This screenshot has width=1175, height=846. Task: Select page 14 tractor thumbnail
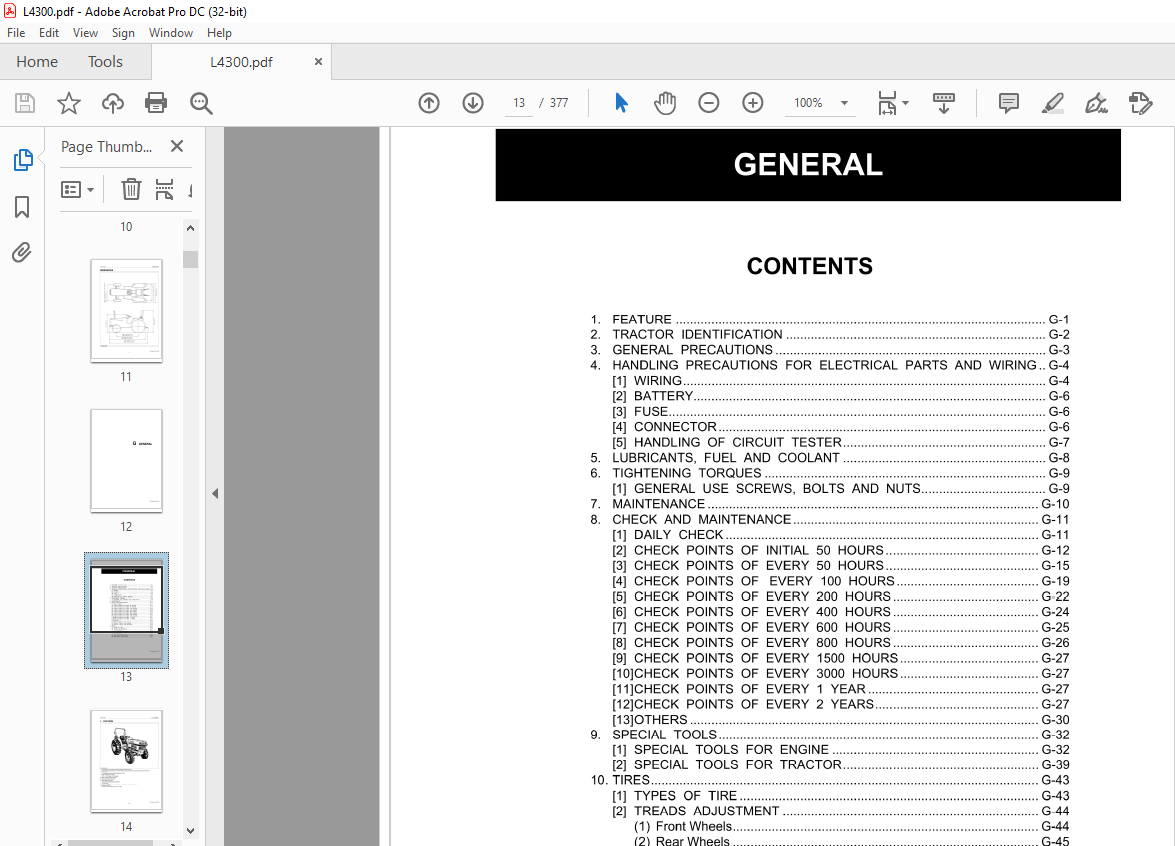[x=126, y=761]
